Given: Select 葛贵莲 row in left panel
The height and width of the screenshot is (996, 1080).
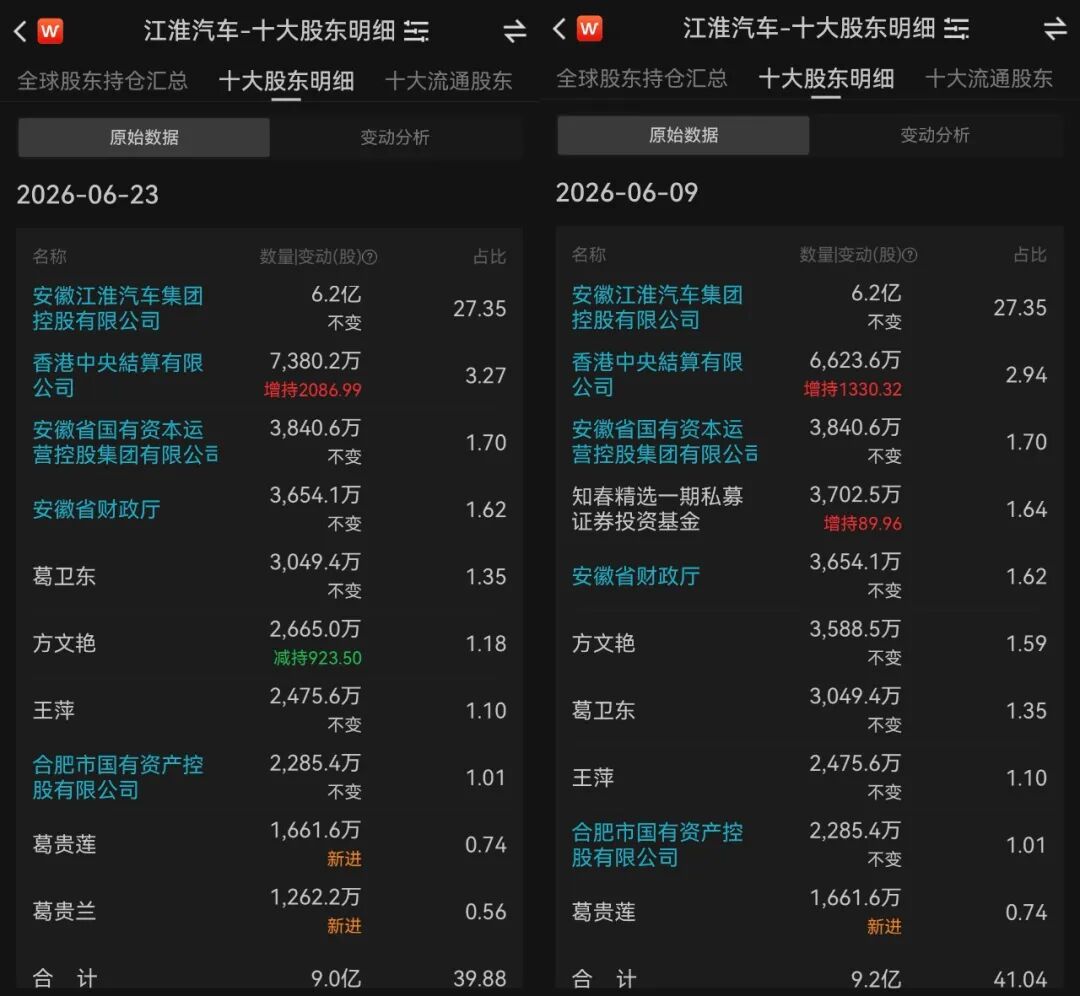Looking at the screenshot, I should pos(269,844).
